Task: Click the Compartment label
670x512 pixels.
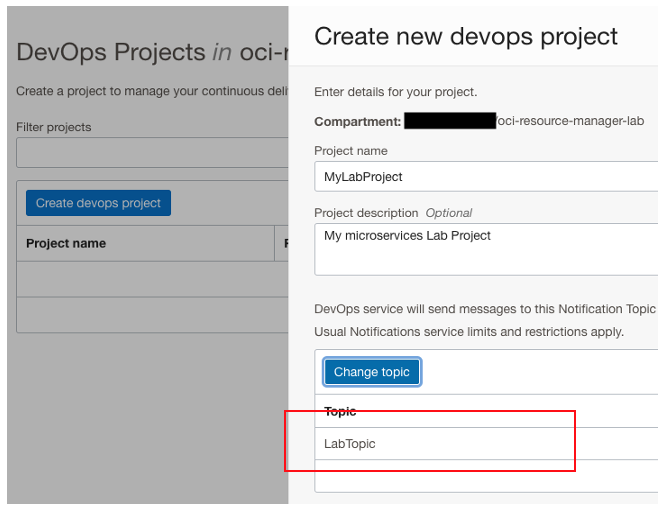Action: [357, 121]
